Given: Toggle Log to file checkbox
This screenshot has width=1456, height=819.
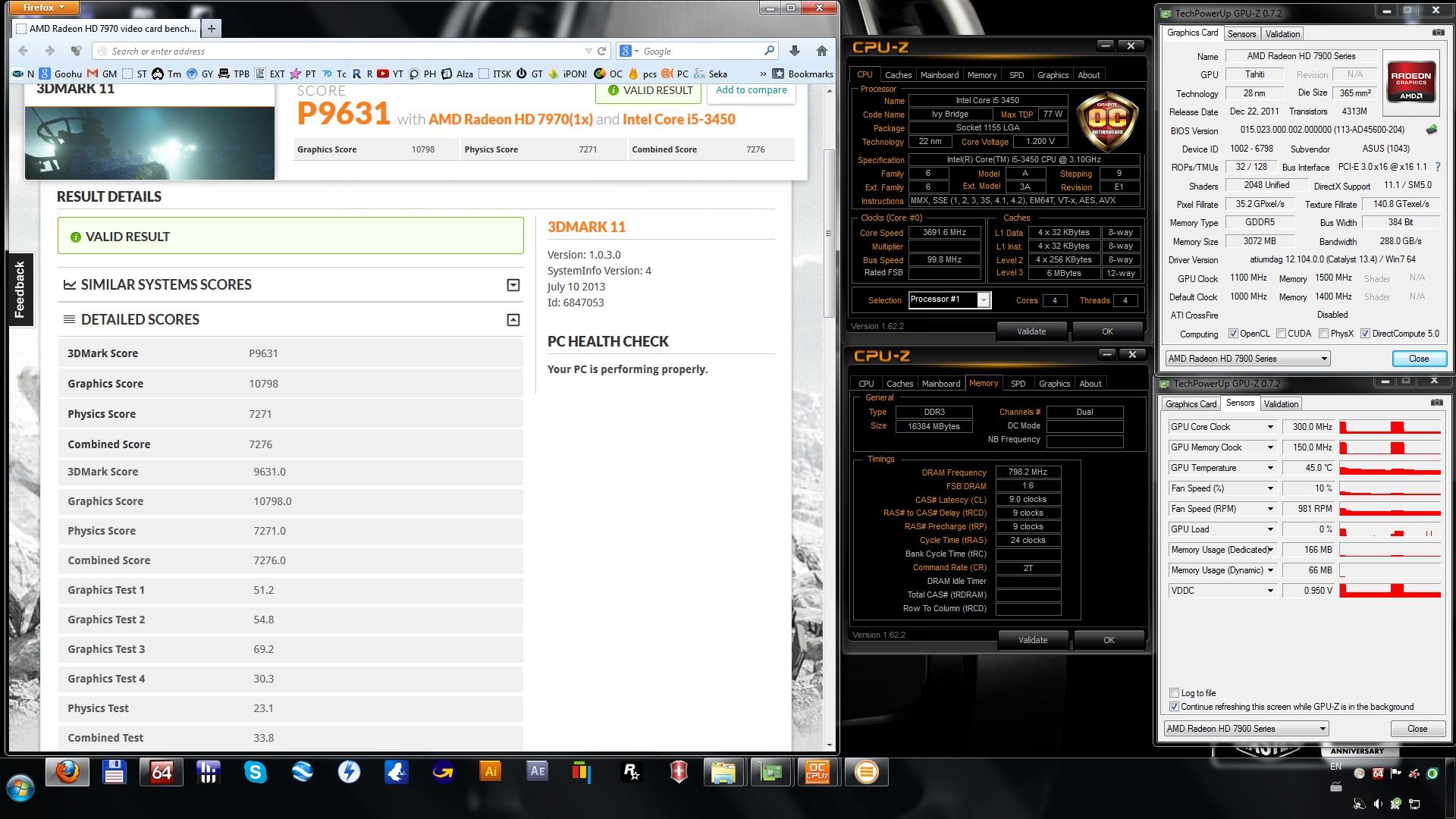Looking at the screenshot, I should point(1175,692).
